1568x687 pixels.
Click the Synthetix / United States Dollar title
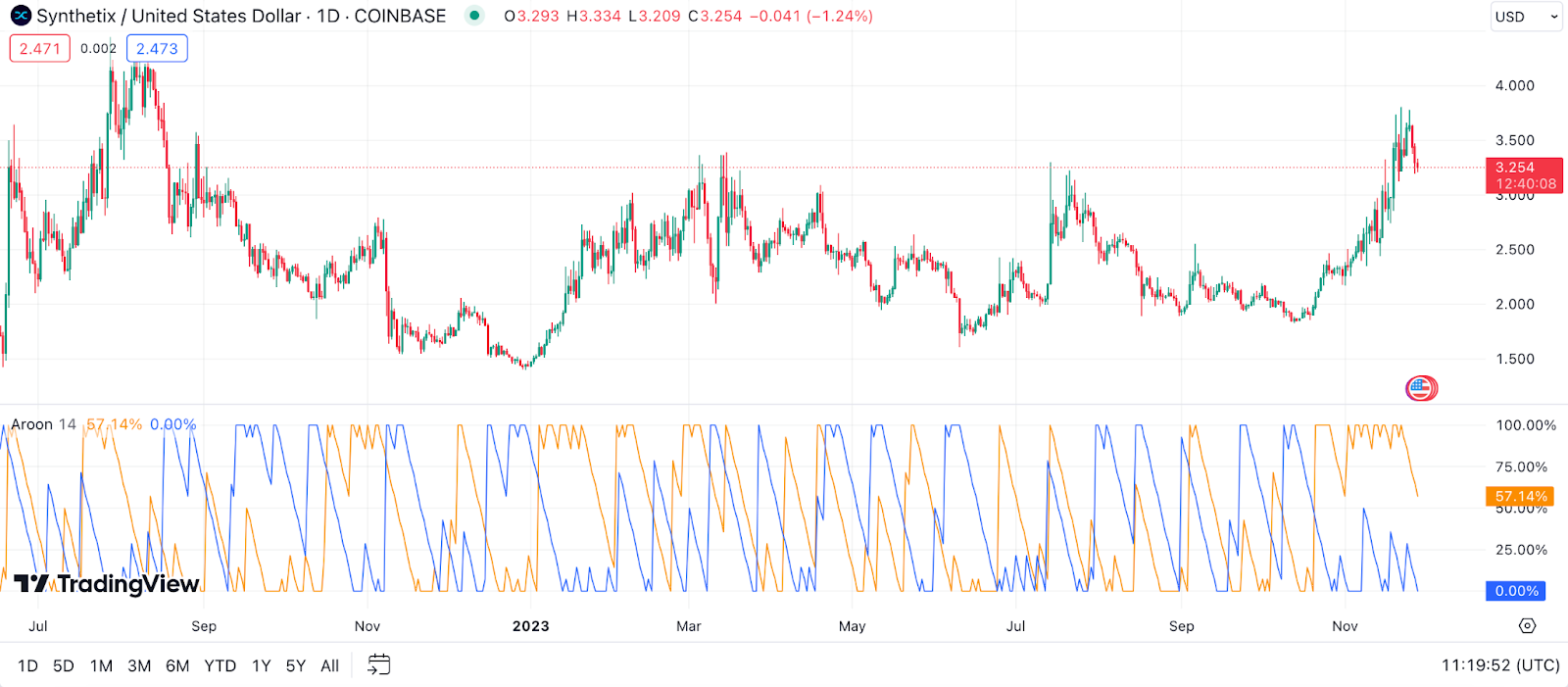pos(169,16)
